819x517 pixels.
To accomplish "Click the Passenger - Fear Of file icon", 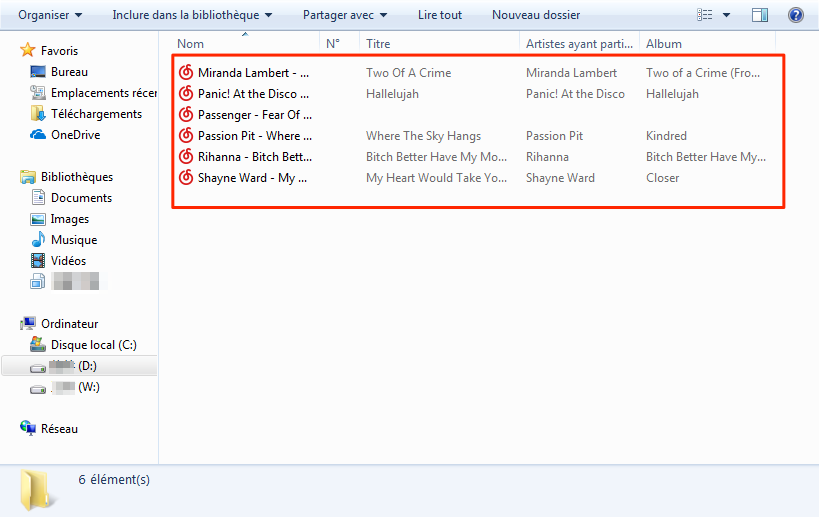I will coord(186,114).
